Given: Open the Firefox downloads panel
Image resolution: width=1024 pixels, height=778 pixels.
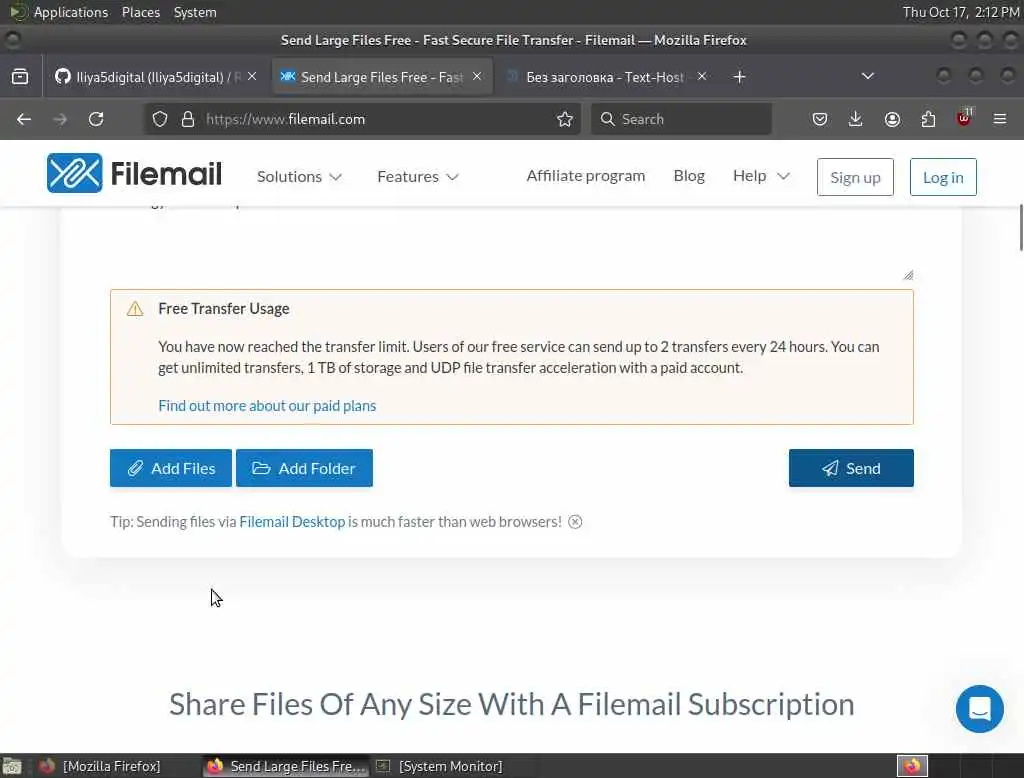Looking at the screenshot, I should pos(856,119).
